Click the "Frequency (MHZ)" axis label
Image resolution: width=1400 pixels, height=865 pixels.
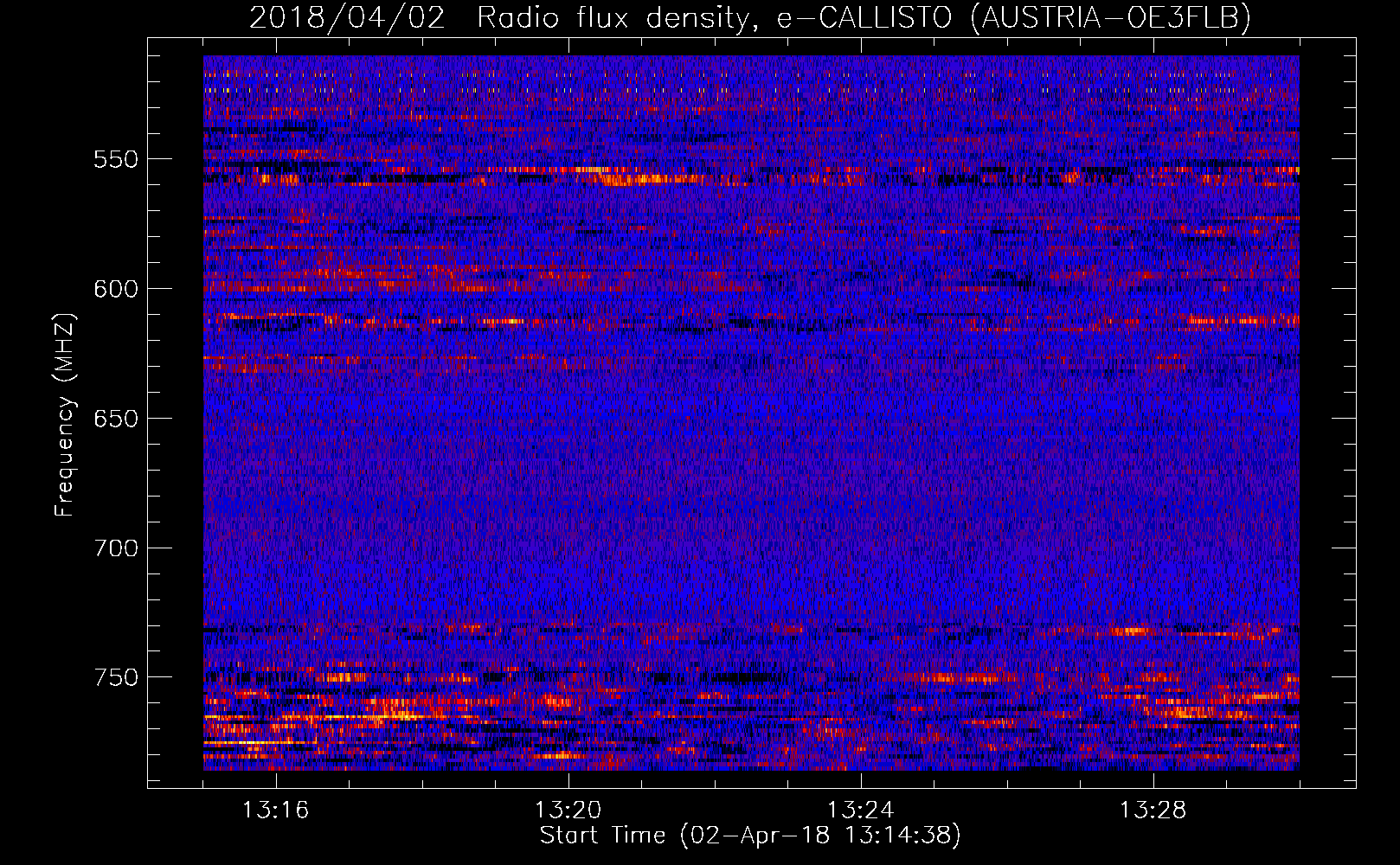pyautogui.click(x=65, y=415)
